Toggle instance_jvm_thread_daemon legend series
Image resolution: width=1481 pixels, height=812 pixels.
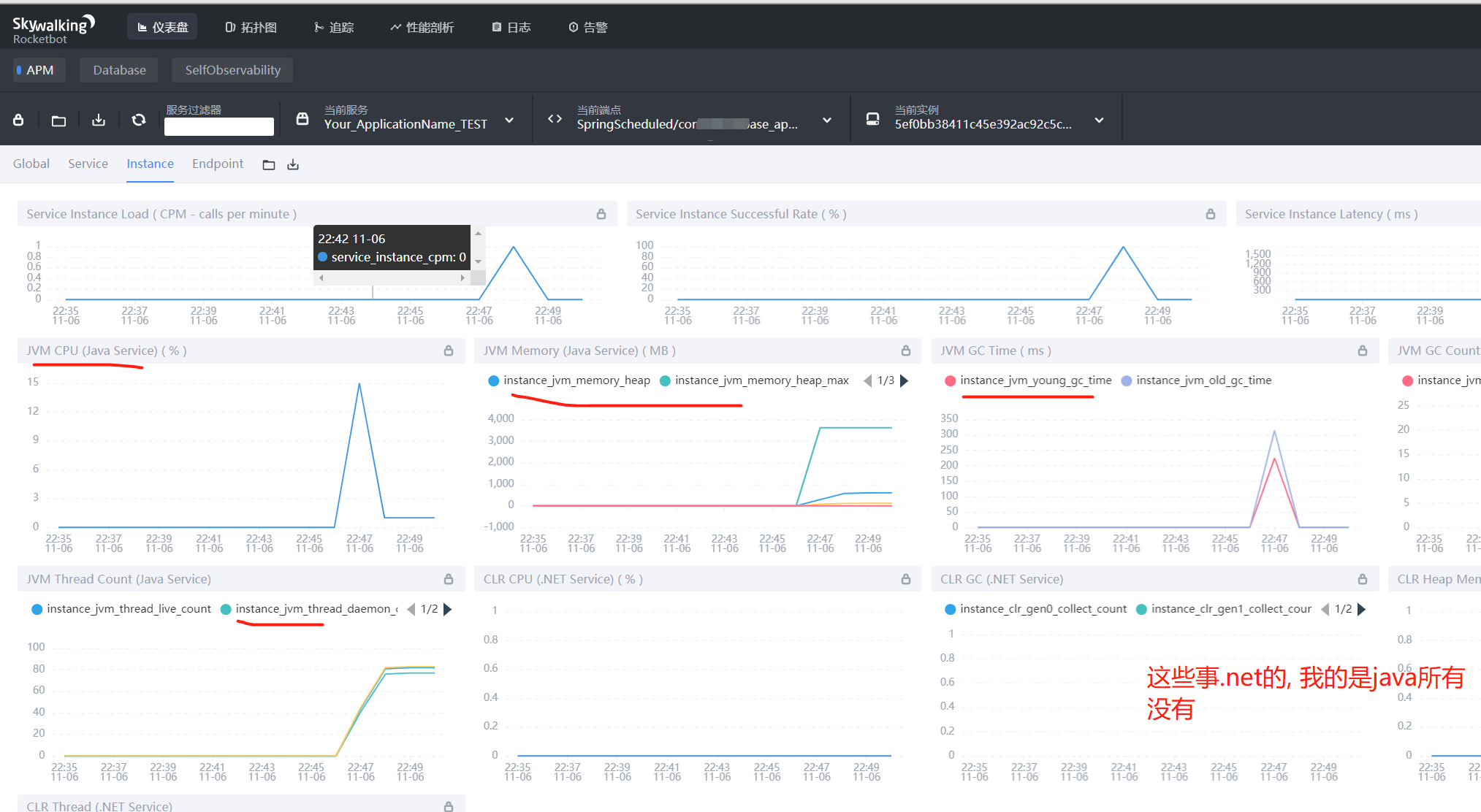point(310,609)
